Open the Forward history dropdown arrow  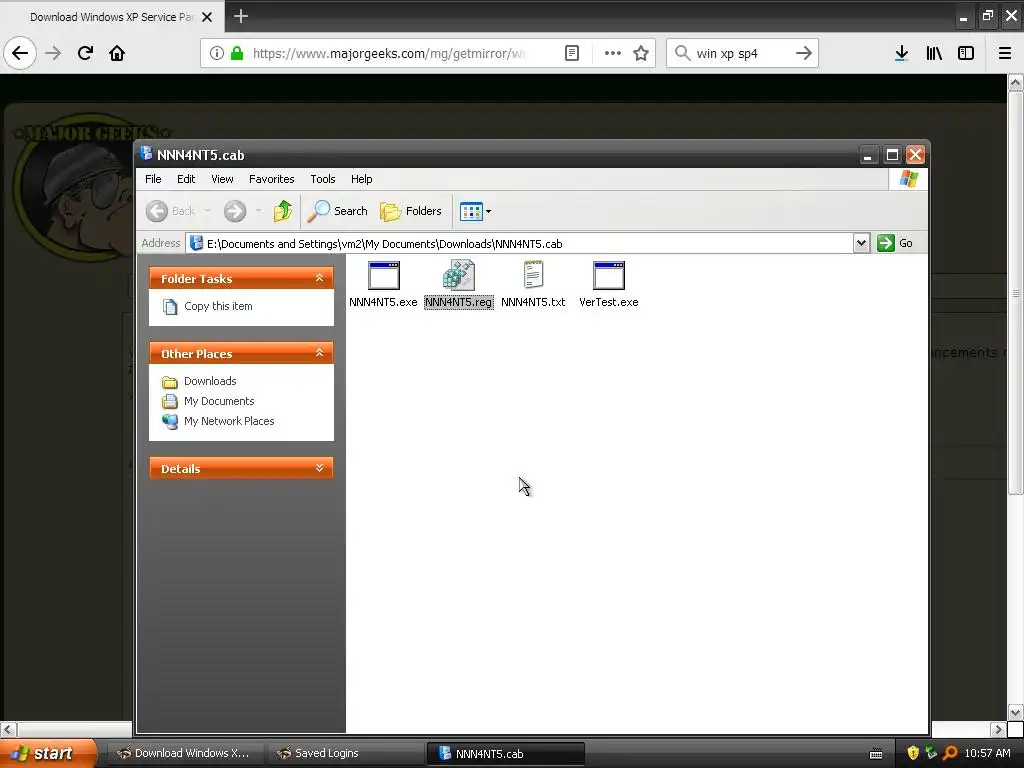259,211
